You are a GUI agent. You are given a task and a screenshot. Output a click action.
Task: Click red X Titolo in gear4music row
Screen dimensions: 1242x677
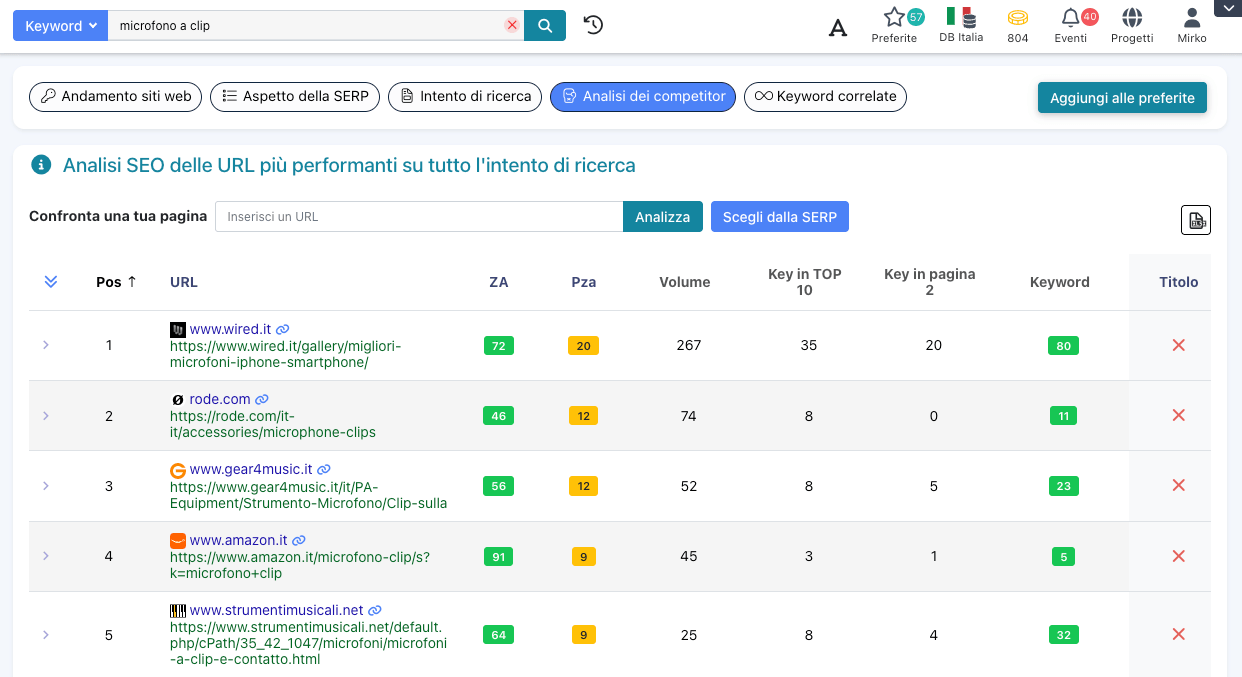pyautogui.click(x=1178, y=486)
